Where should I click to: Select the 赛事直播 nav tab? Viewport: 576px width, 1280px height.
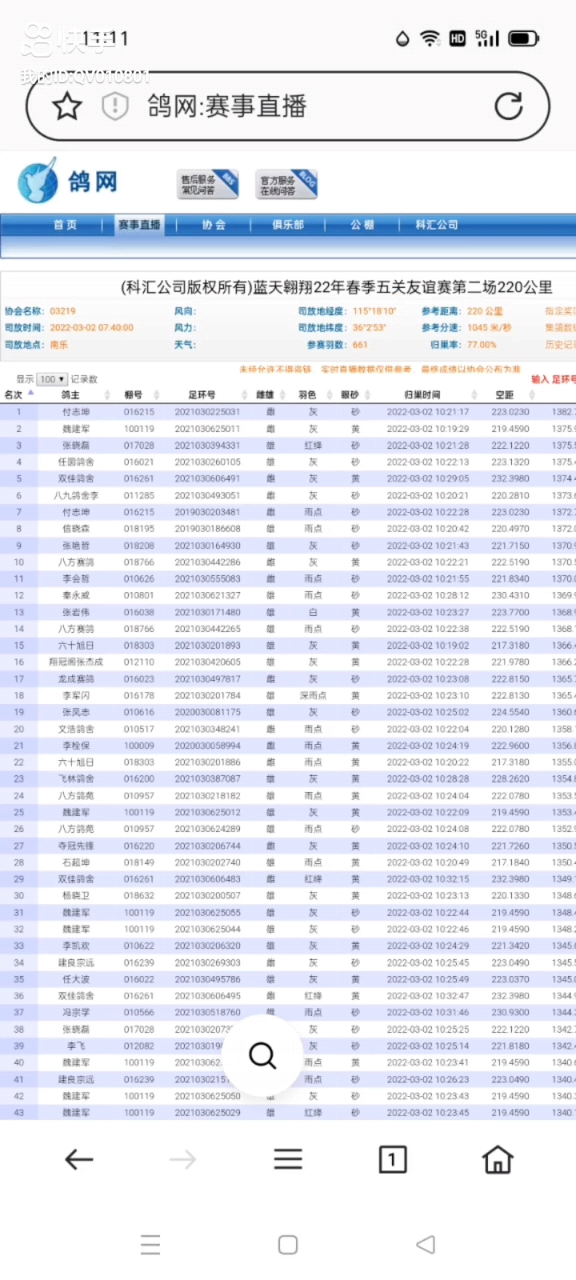(x=138, y=225)
